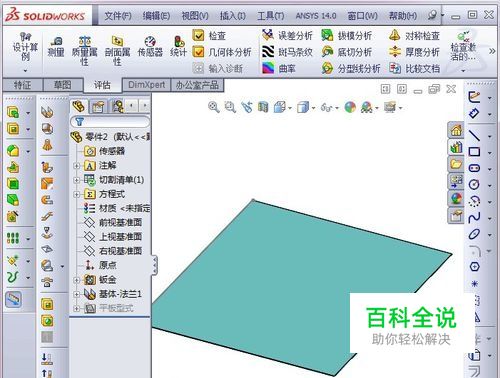Open the PropertyManager tab icon

98,106
